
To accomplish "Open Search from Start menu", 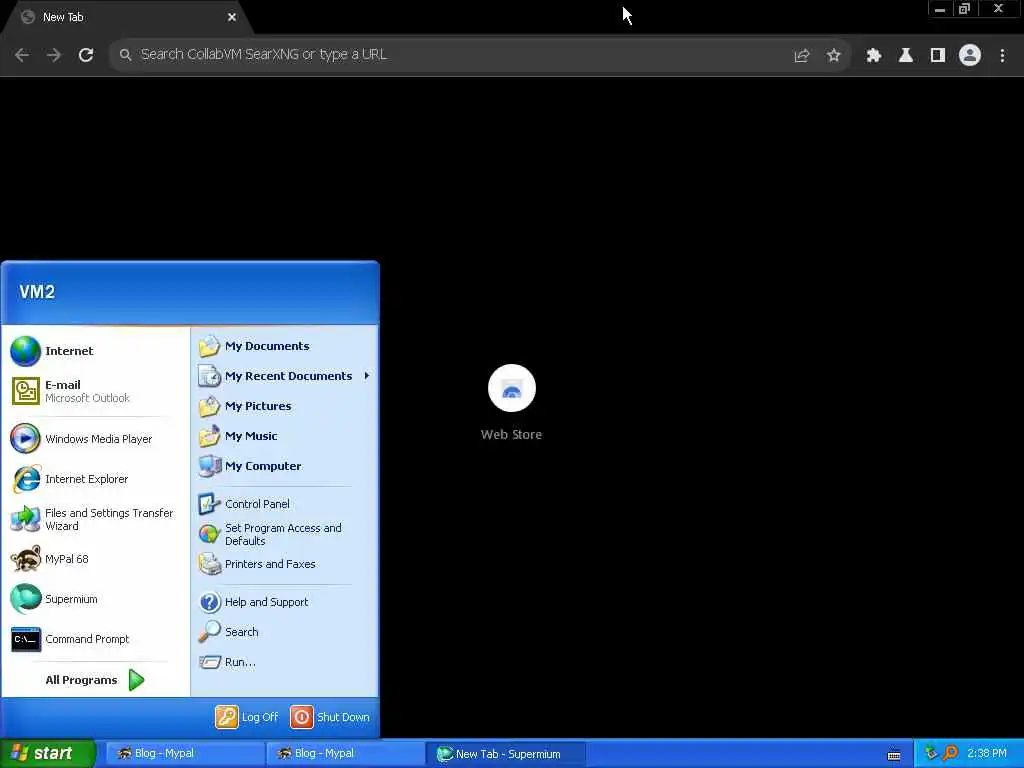I will click(285, 632).
